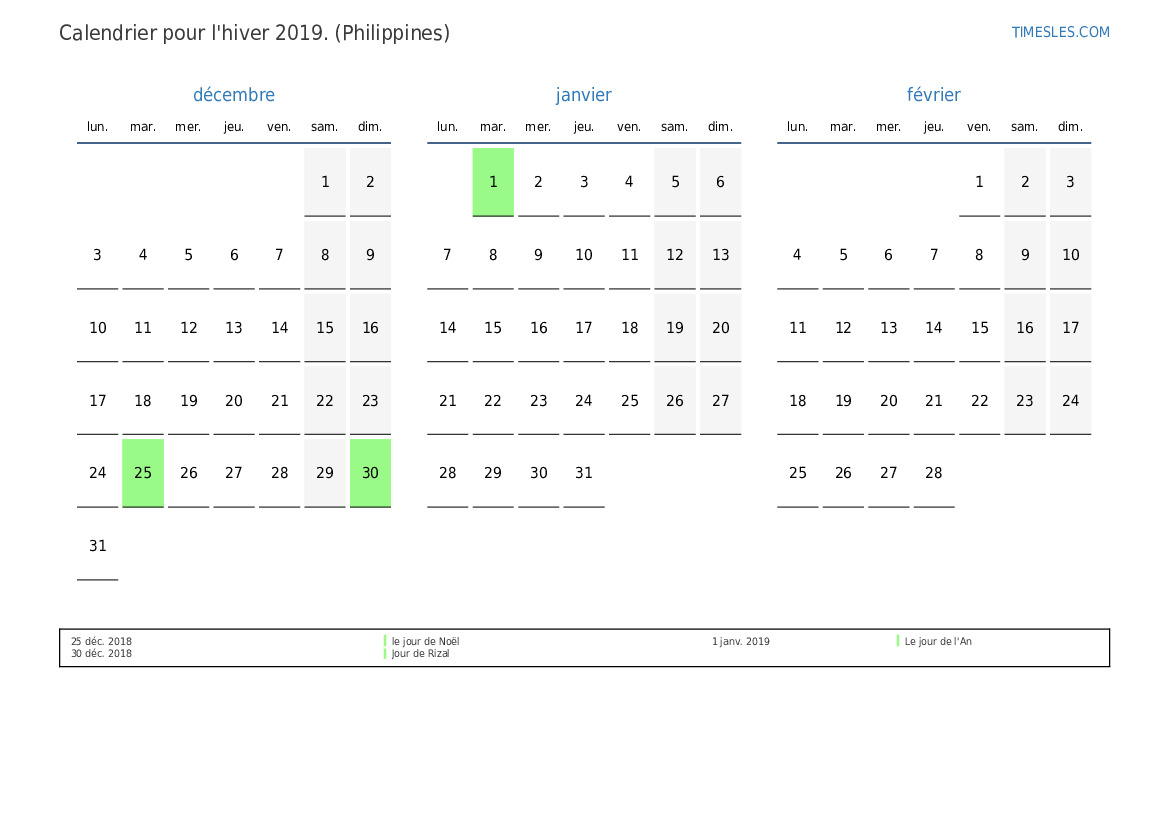Viewport: 1169px width, 827px height.
Task: Open the TIMESLES.COM link
Action: (1060, 32)
